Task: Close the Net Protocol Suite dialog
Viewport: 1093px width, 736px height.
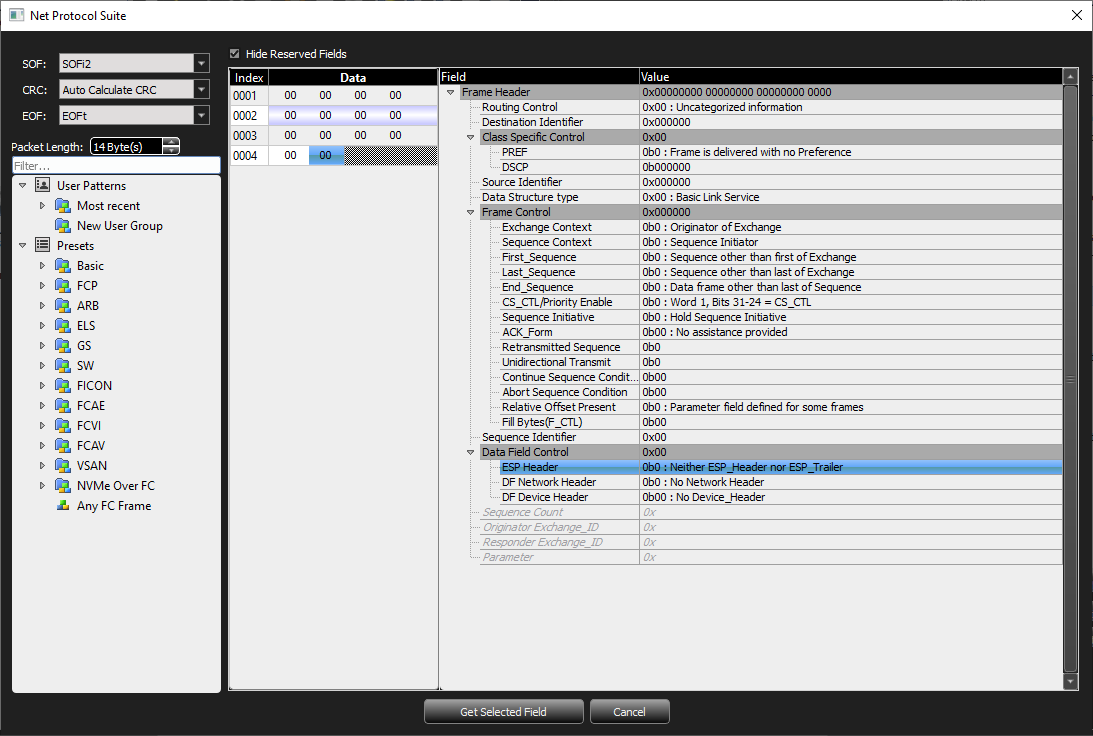Action: click(x=1076, y=15)
